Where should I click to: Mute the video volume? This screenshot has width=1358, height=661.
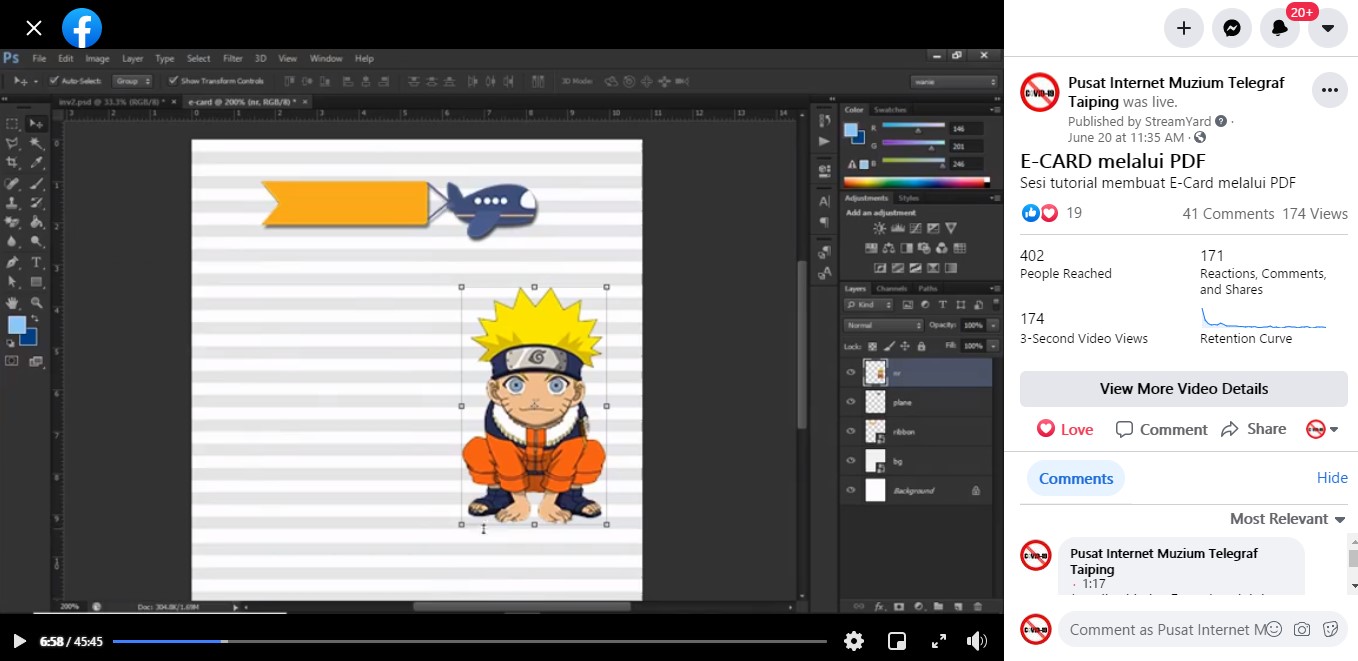(976, 641)
